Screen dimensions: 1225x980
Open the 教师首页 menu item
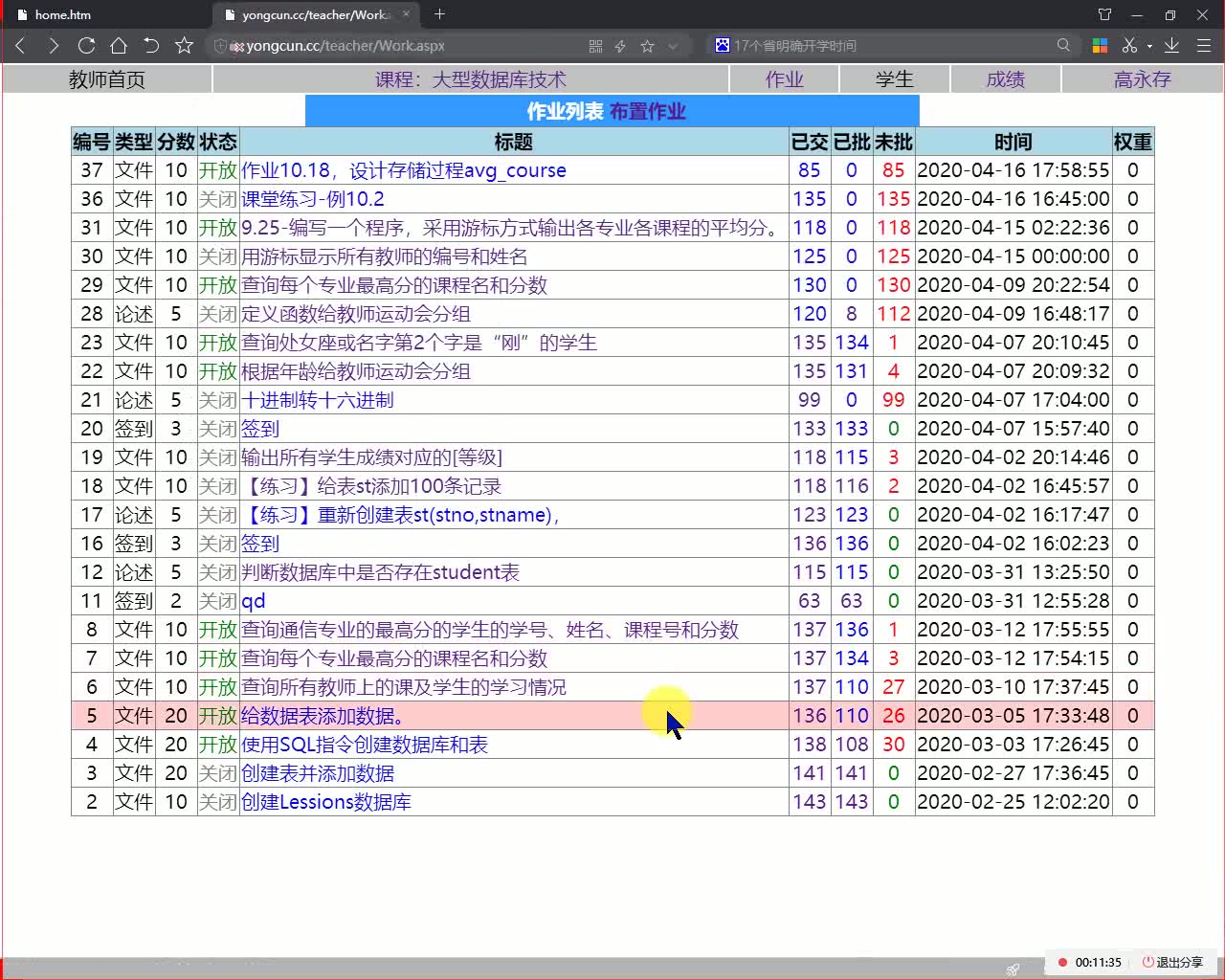click(107, 79)
